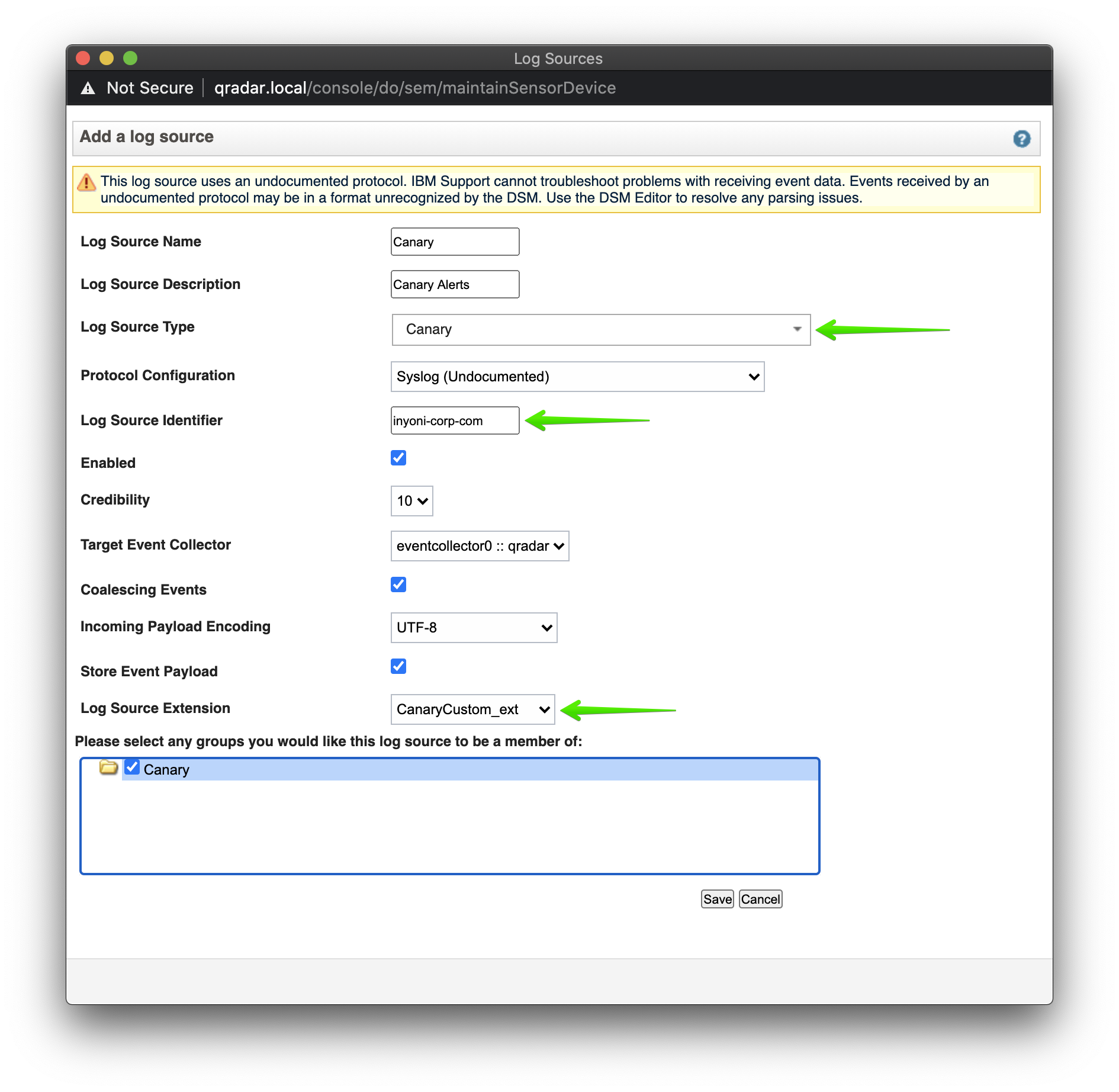This screenshot has height=1092, width=1119.
Task: Click the Canary group folder icon
Action: tap(108, 767)
